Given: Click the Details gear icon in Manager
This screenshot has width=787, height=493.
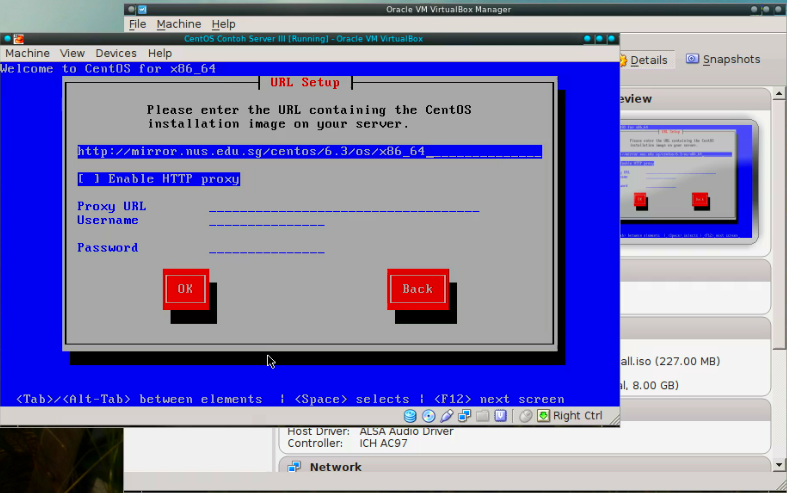Looking at the screenshot, I should click(x=623, y=60).
